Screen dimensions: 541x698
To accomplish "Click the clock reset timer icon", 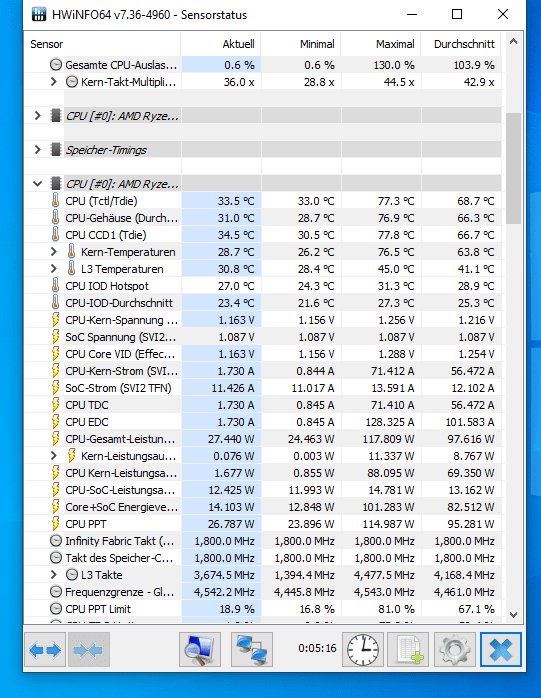I will 363,650.
